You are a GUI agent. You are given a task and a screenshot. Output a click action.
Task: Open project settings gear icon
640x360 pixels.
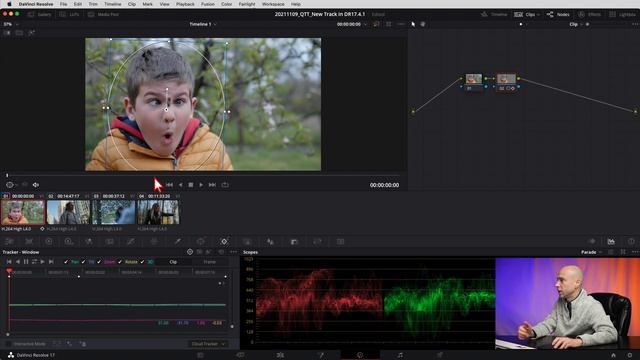click(629, 355)
